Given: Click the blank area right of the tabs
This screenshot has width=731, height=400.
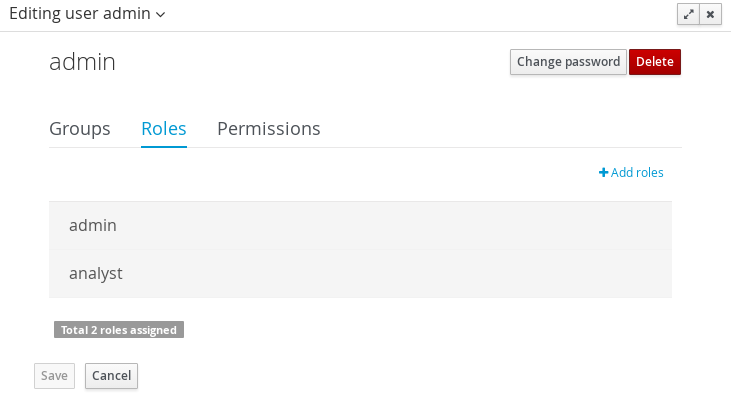Looking at the screenshot, I should [x=500, y=129].
